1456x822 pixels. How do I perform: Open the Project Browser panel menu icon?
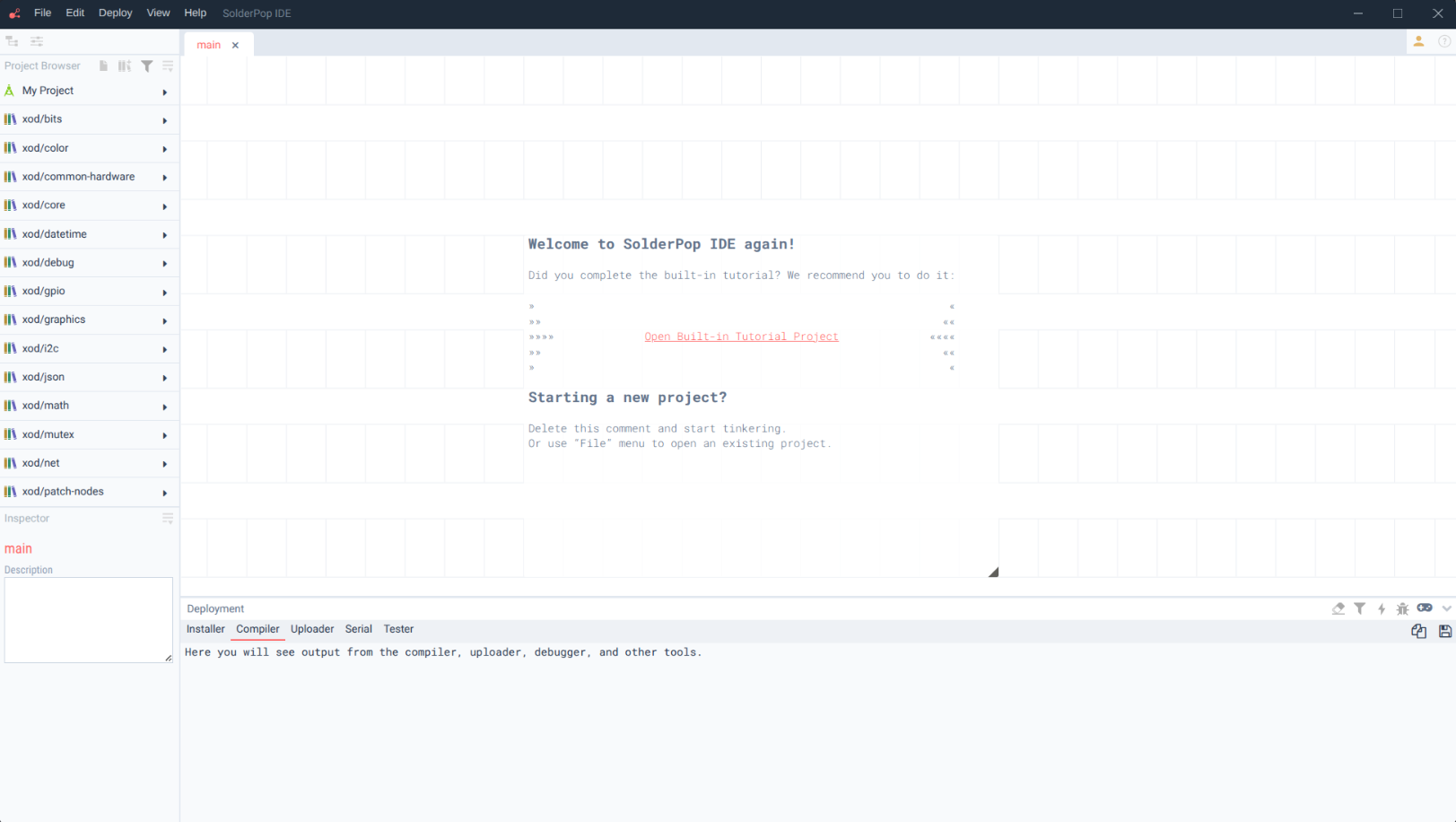point(168,66)
